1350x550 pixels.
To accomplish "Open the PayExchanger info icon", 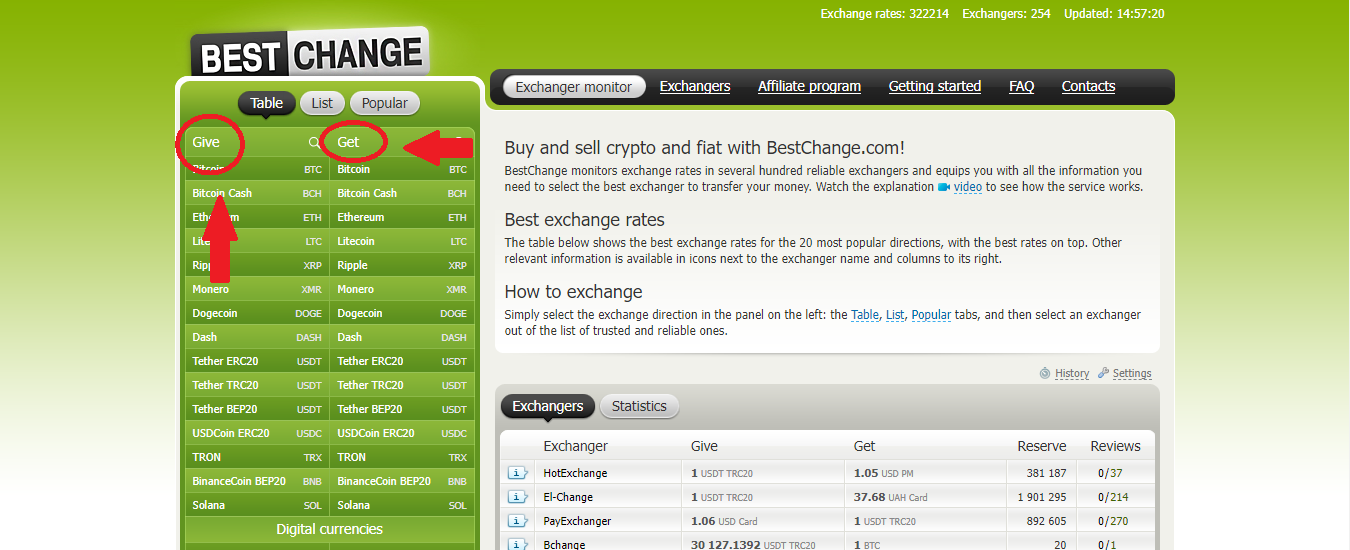I will pyautogui.click(x=517, y=521).
